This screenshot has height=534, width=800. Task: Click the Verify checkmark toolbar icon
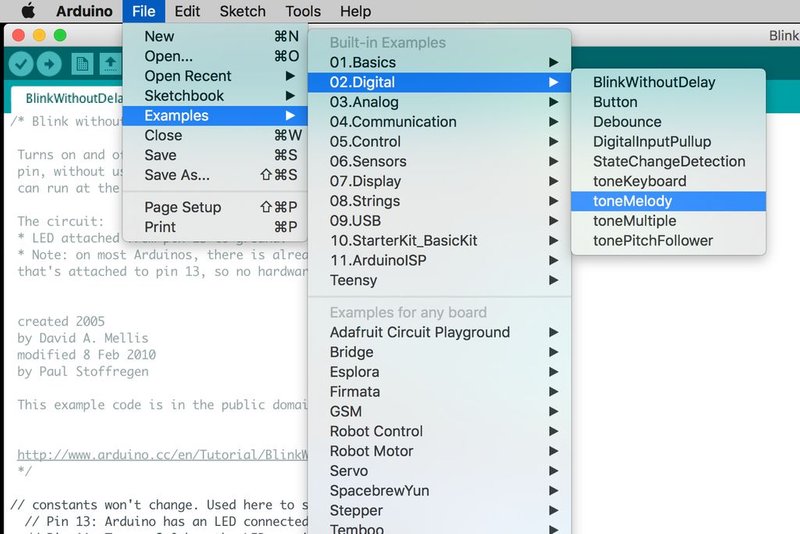pos(21,64)
